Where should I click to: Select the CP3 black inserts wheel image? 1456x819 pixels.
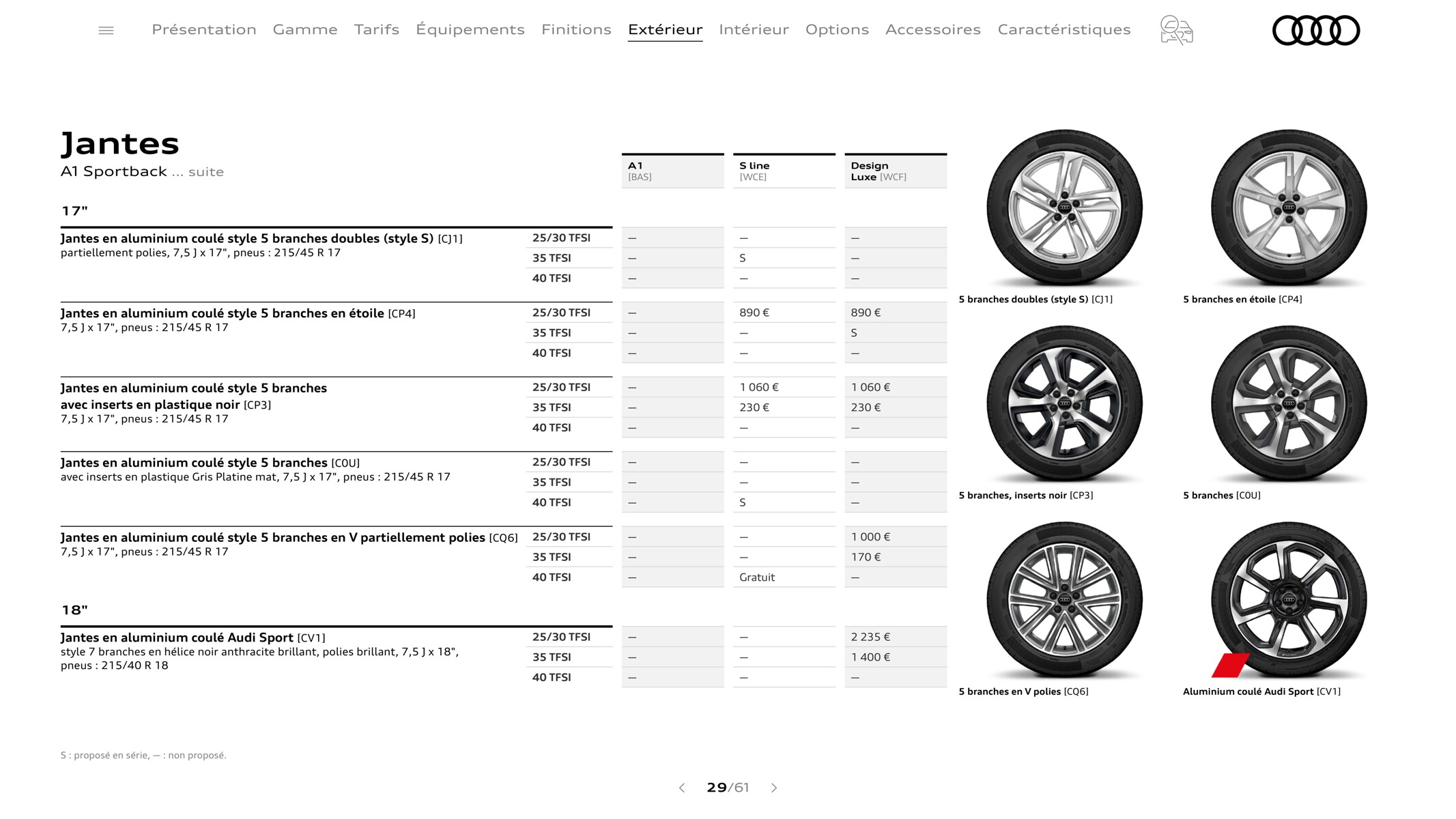click(x=1064, y=404)
